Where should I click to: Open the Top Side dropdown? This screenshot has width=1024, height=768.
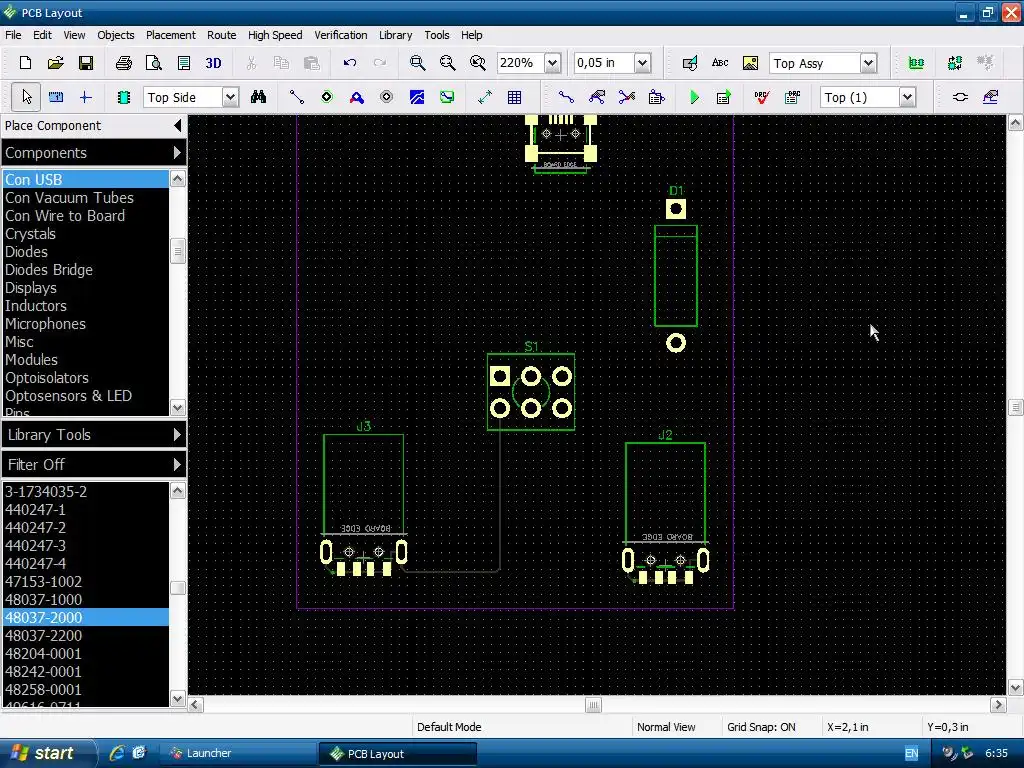(230, 97)
